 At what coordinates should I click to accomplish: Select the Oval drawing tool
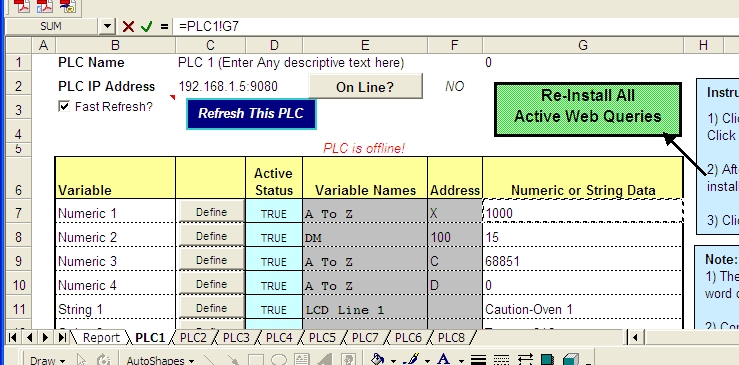pyautogui.click(x=279, y=360)
